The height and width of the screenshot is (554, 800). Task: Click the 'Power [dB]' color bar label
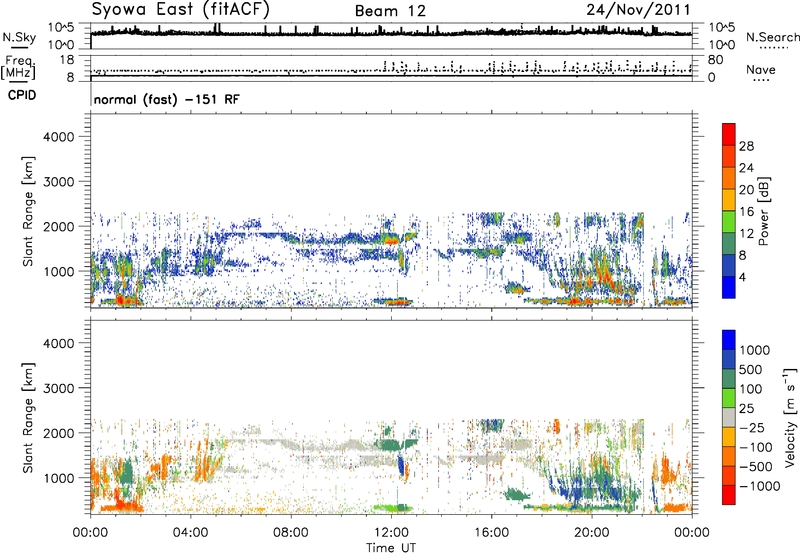764,211
